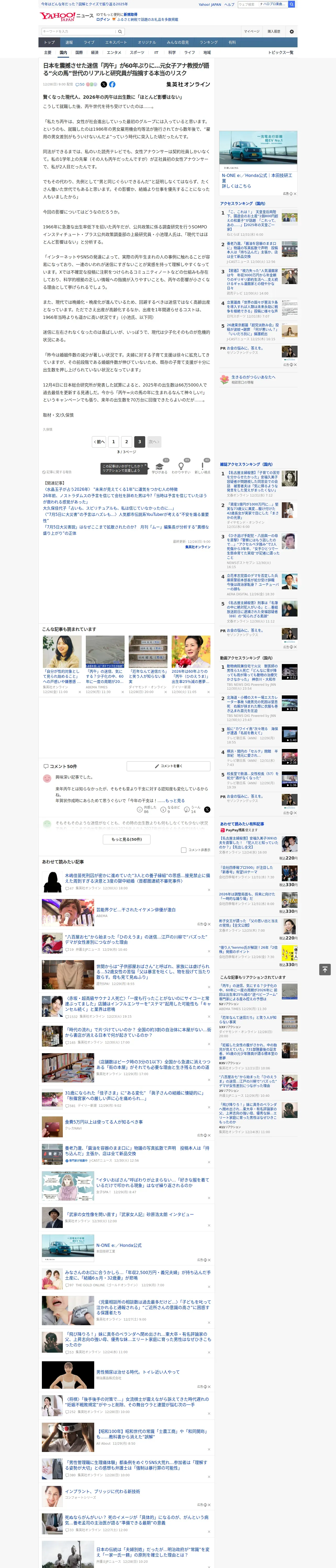The width and height of the screenshot is (336, 1568).
Task: Toggle the コメント非表示 checkbox
Action: 183,850
